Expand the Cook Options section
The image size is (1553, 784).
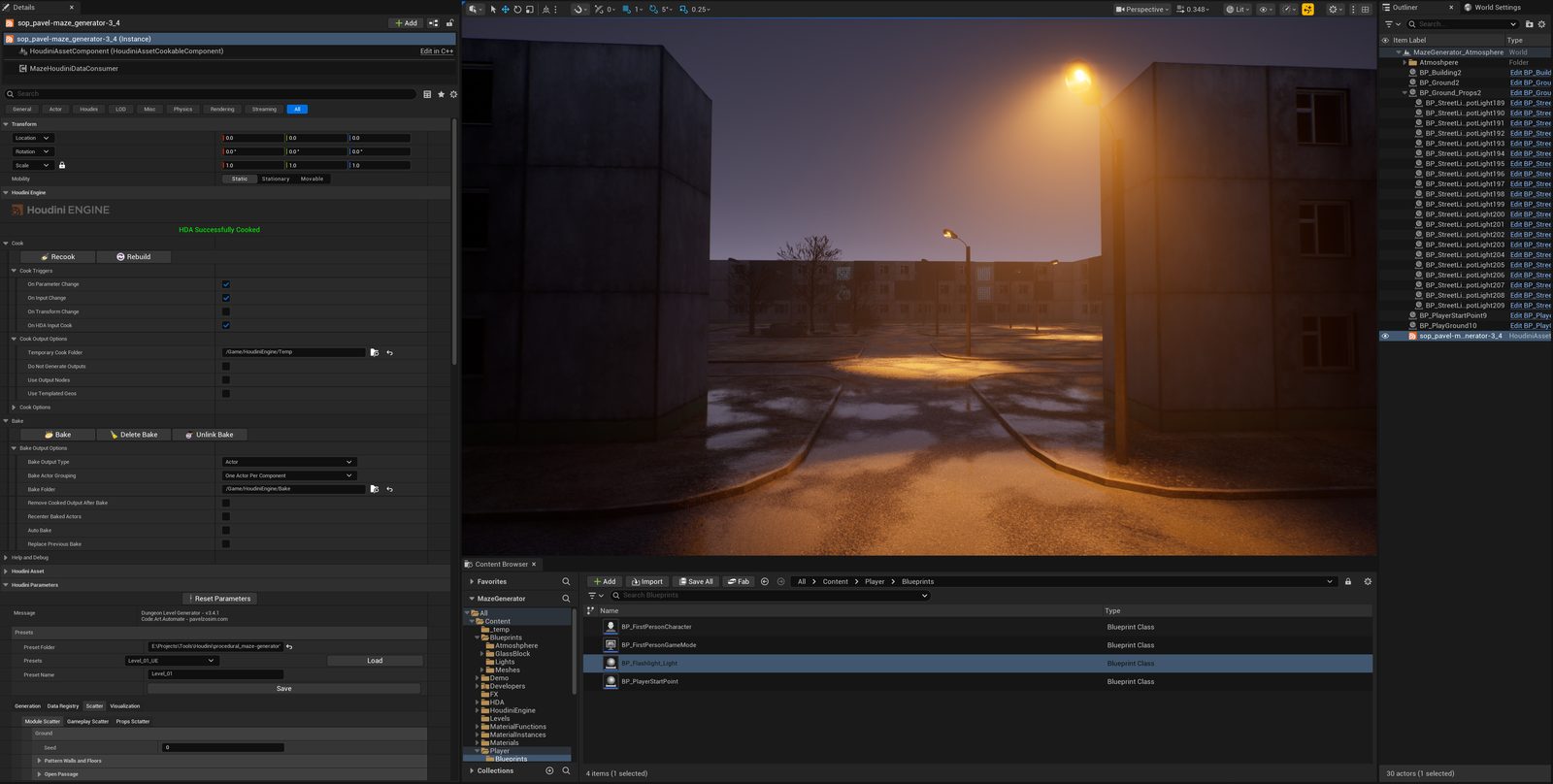pos(14,408)
